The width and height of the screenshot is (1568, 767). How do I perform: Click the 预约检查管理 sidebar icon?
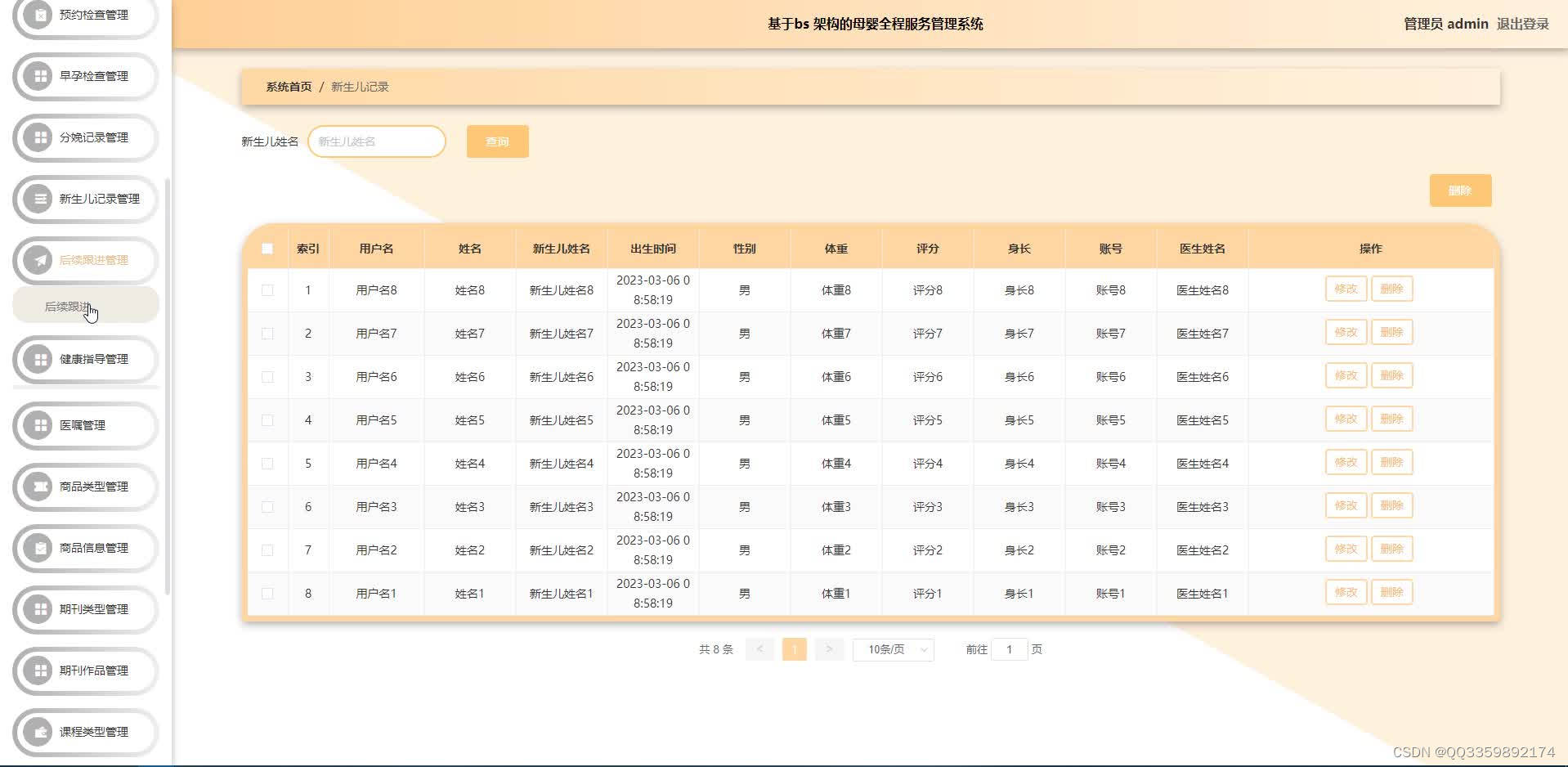point(39,15)
